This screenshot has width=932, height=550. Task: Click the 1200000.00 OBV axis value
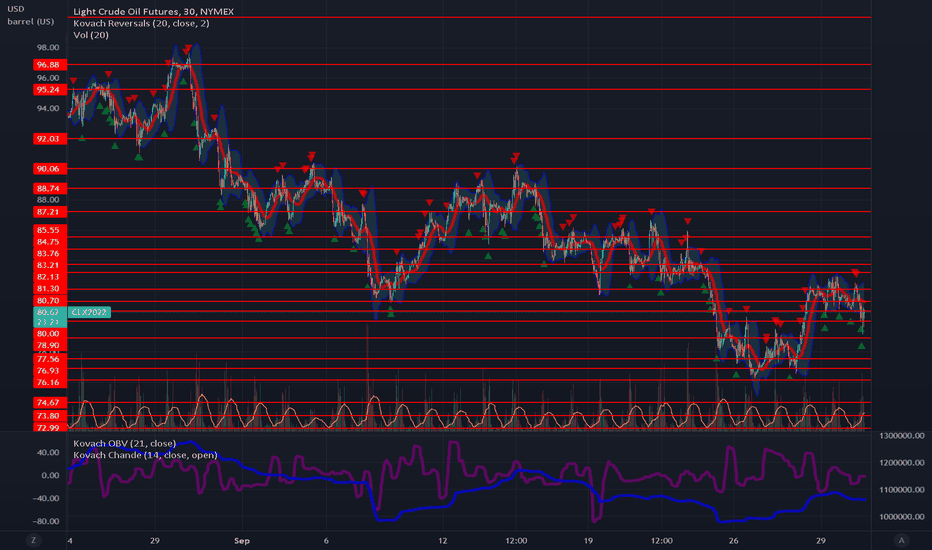tap(902, 462)
